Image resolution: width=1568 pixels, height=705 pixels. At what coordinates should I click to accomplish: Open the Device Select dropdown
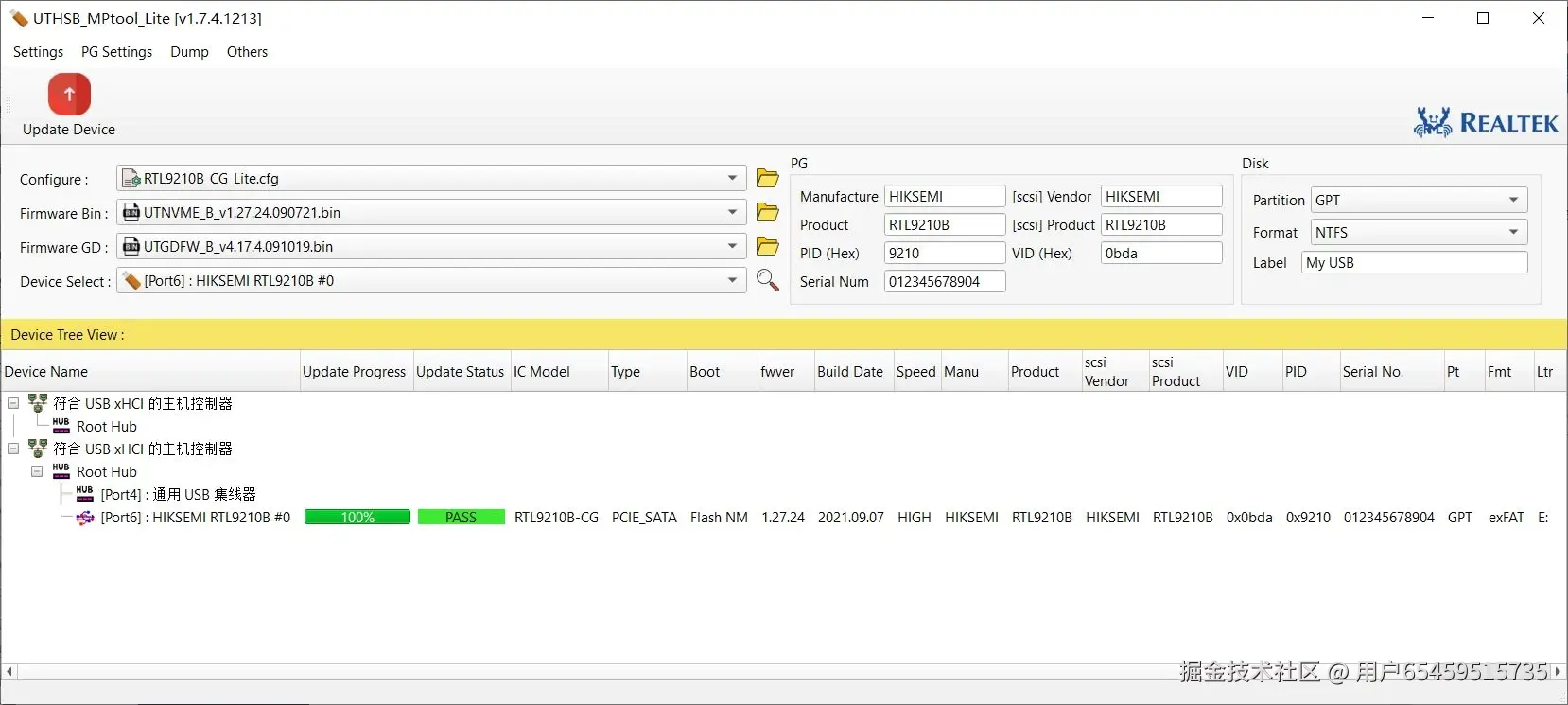point(732,280)
